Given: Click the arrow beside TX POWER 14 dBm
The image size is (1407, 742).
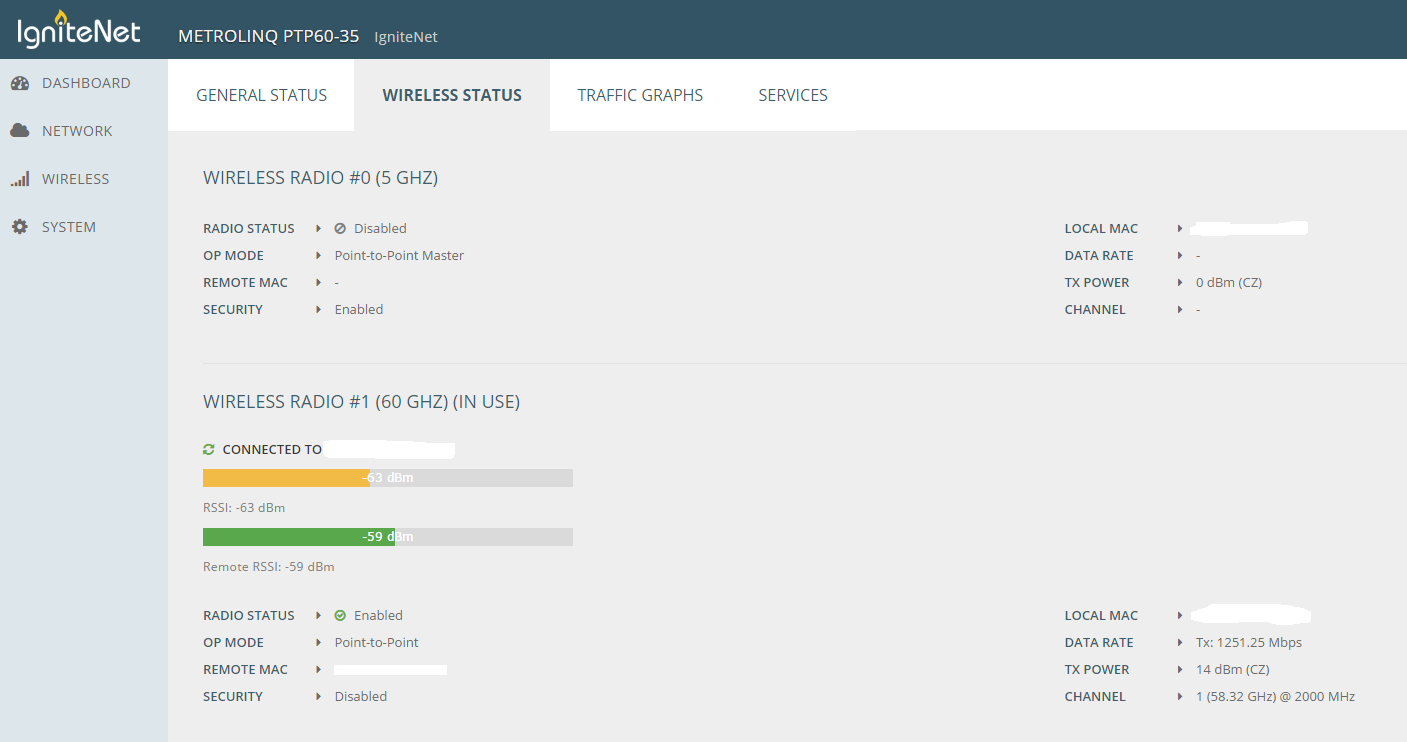Looking at the screenshot, I should [x=1181, y=670].
